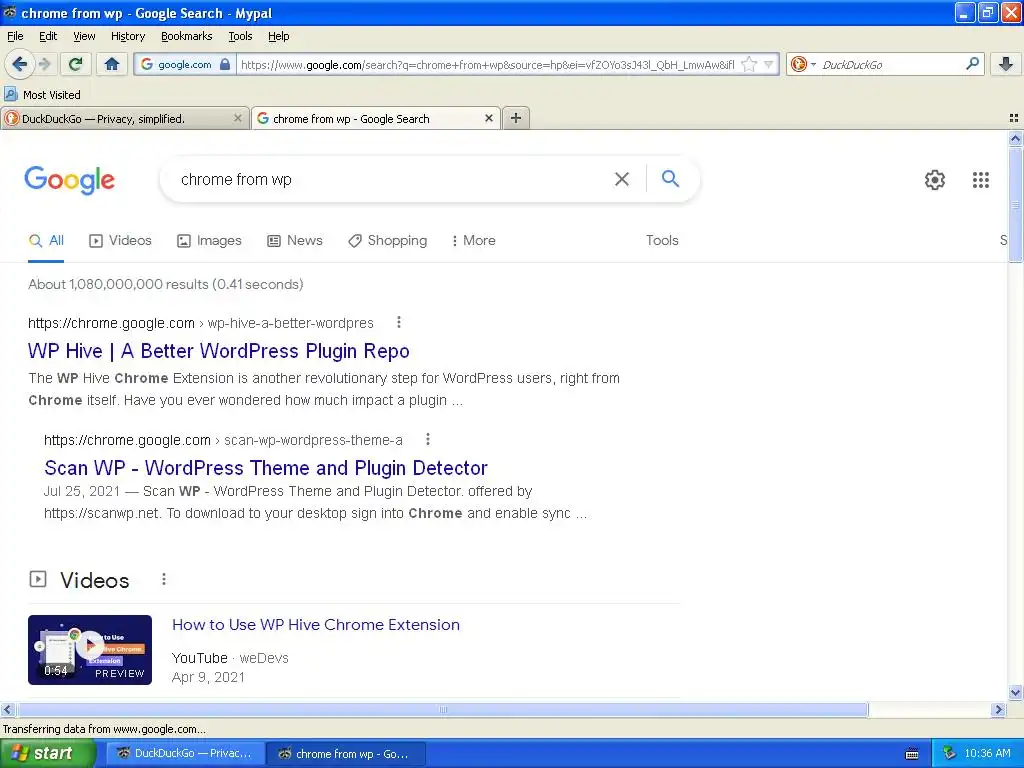Switch to Images results tab
This screenshot has width=1024, height=768.
tap(209, 240)
